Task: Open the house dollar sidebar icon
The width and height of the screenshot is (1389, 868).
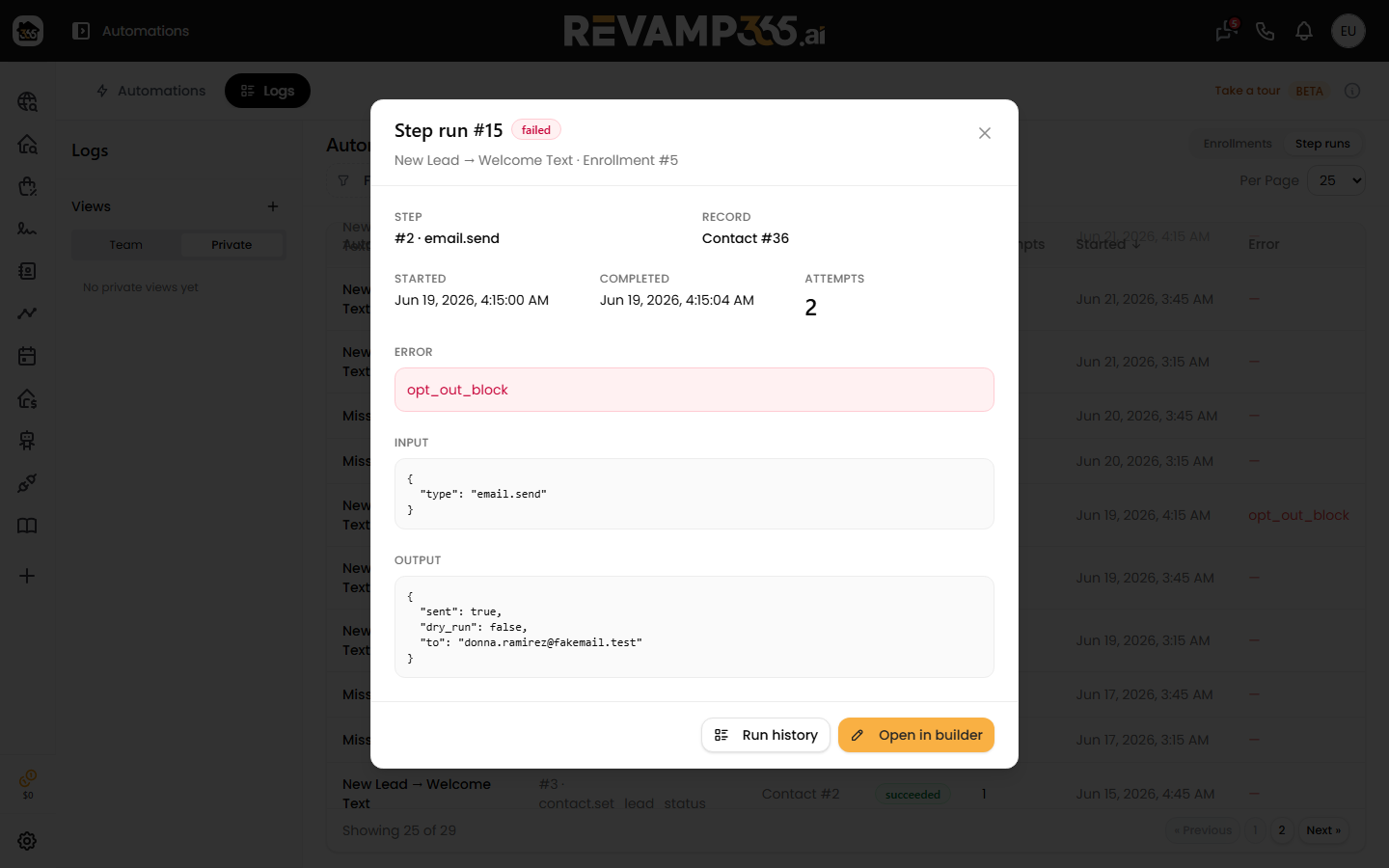Action: [x=27, y=398]
